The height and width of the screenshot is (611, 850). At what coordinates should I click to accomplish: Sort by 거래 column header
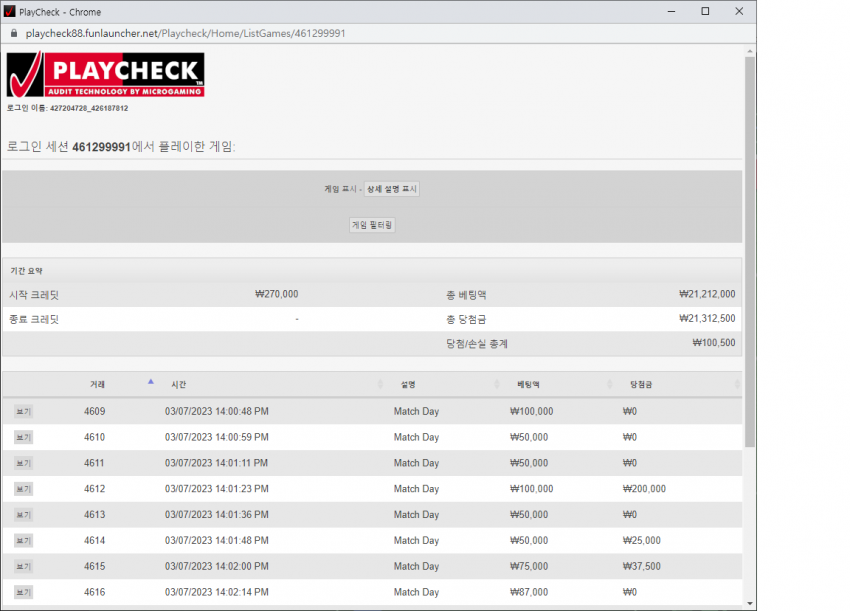(x=97, y=384)
